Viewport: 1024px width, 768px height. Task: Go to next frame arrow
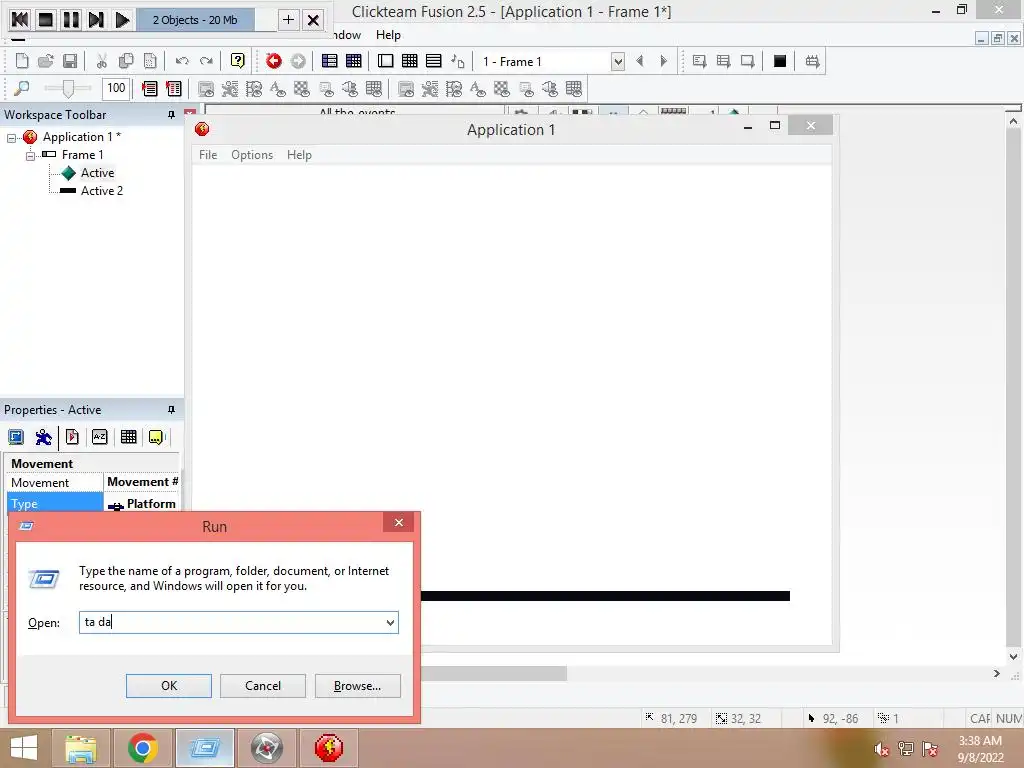[664, 61]
